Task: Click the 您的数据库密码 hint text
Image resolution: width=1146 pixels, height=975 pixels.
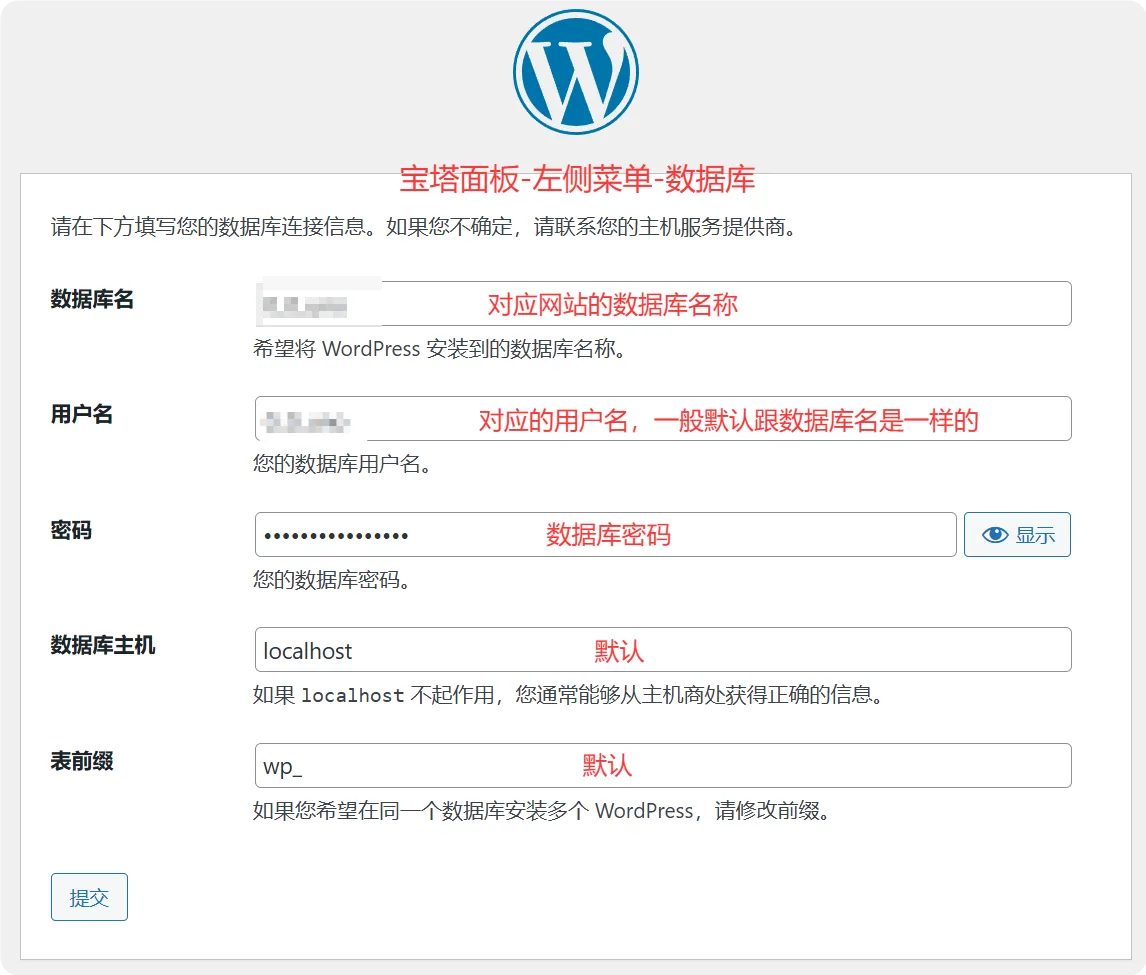Action: click(x=331, y=581)
